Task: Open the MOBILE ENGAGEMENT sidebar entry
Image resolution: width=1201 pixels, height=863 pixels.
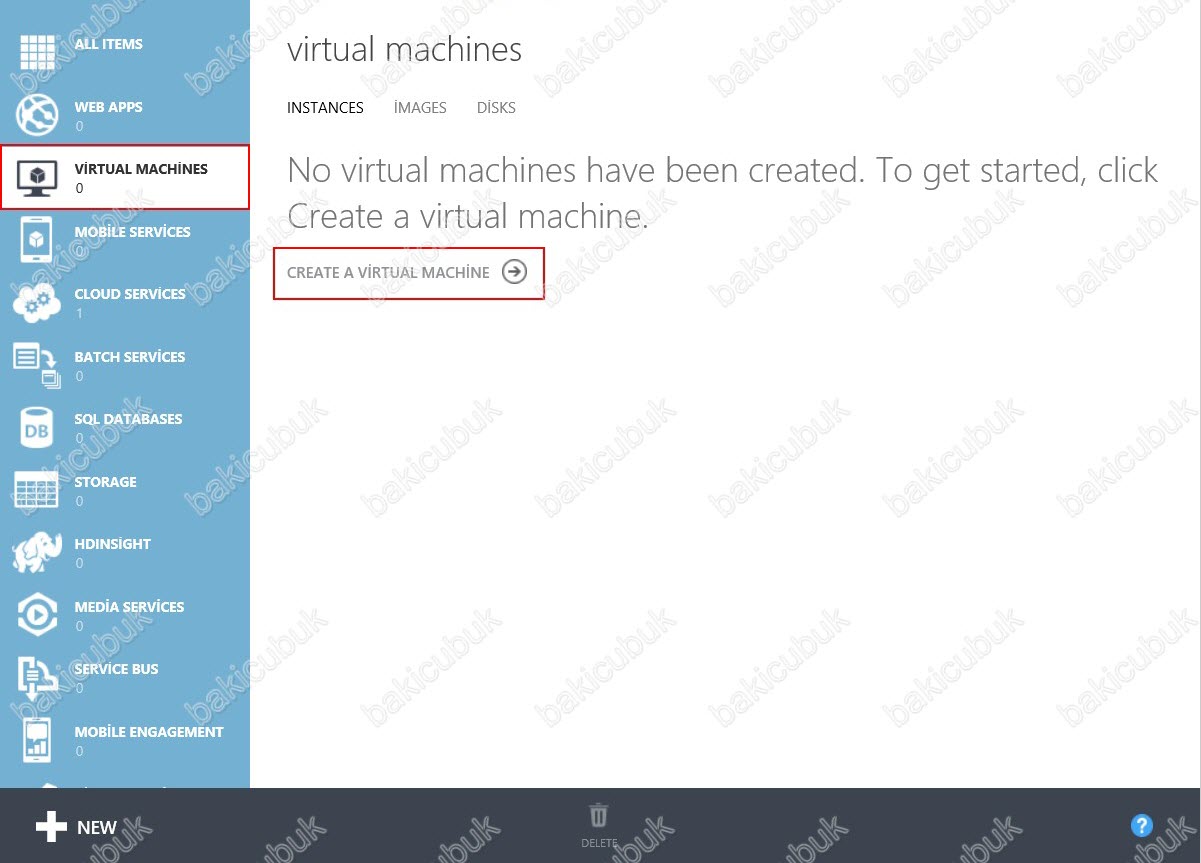Action: tap(125, 740)
